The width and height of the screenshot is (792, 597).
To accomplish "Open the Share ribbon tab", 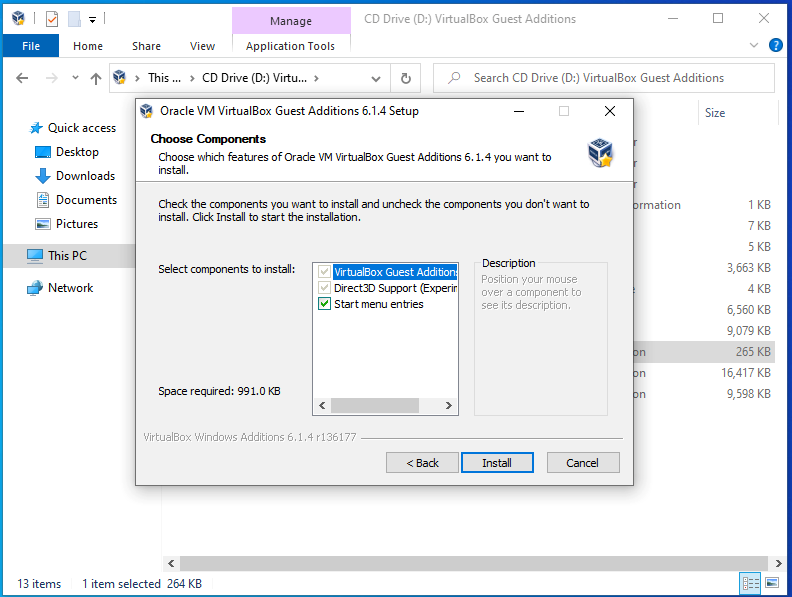I will click(146, 46).
